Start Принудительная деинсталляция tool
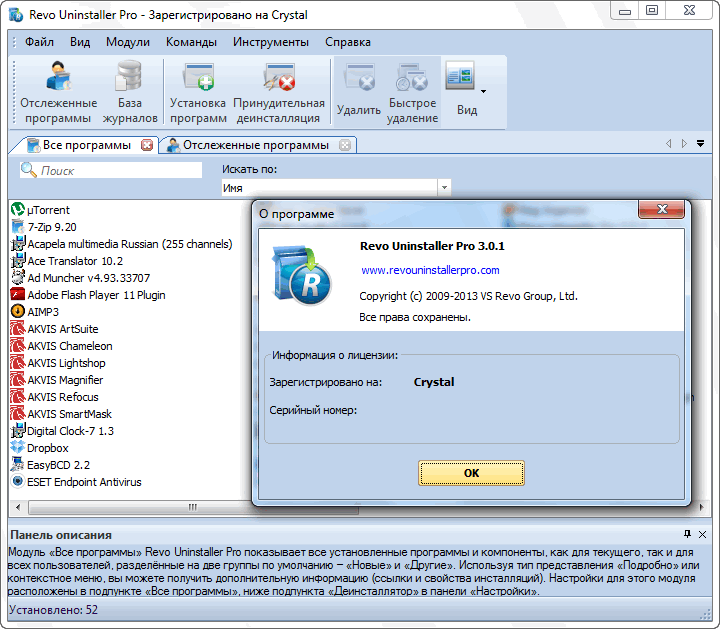The width and height of the screenshot is (720, 629). pos(279,92)
